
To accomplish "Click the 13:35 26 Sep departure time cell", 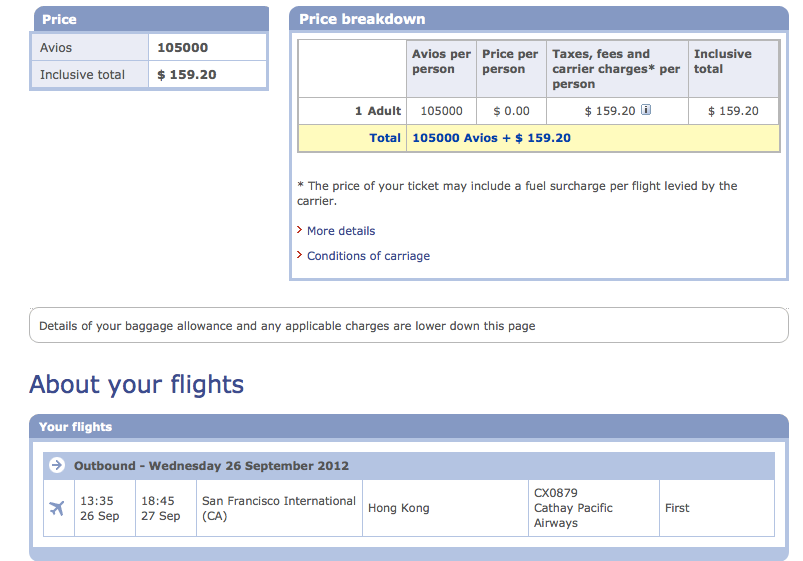I will tap(105, 508).
